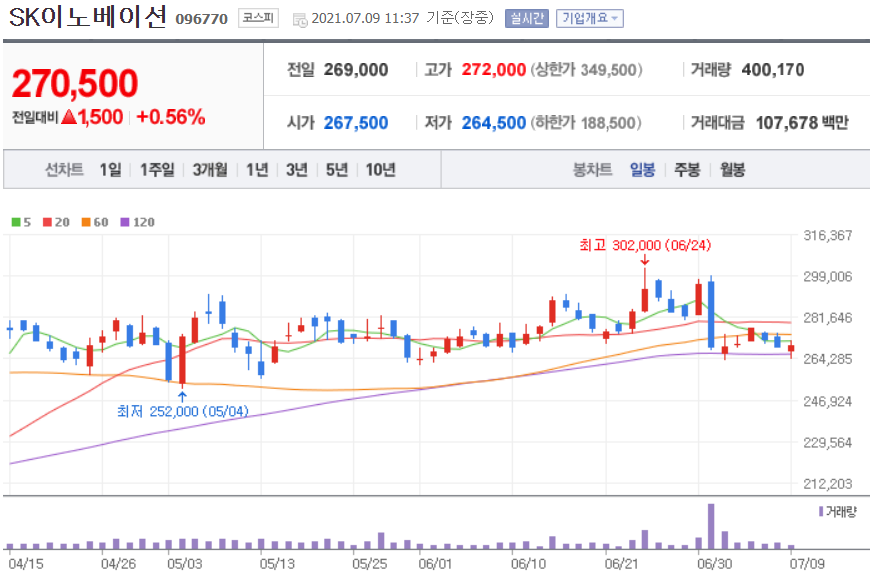Open the 기업개요 dropdown
Screen dimensions: 870x578
click(590, 18)
